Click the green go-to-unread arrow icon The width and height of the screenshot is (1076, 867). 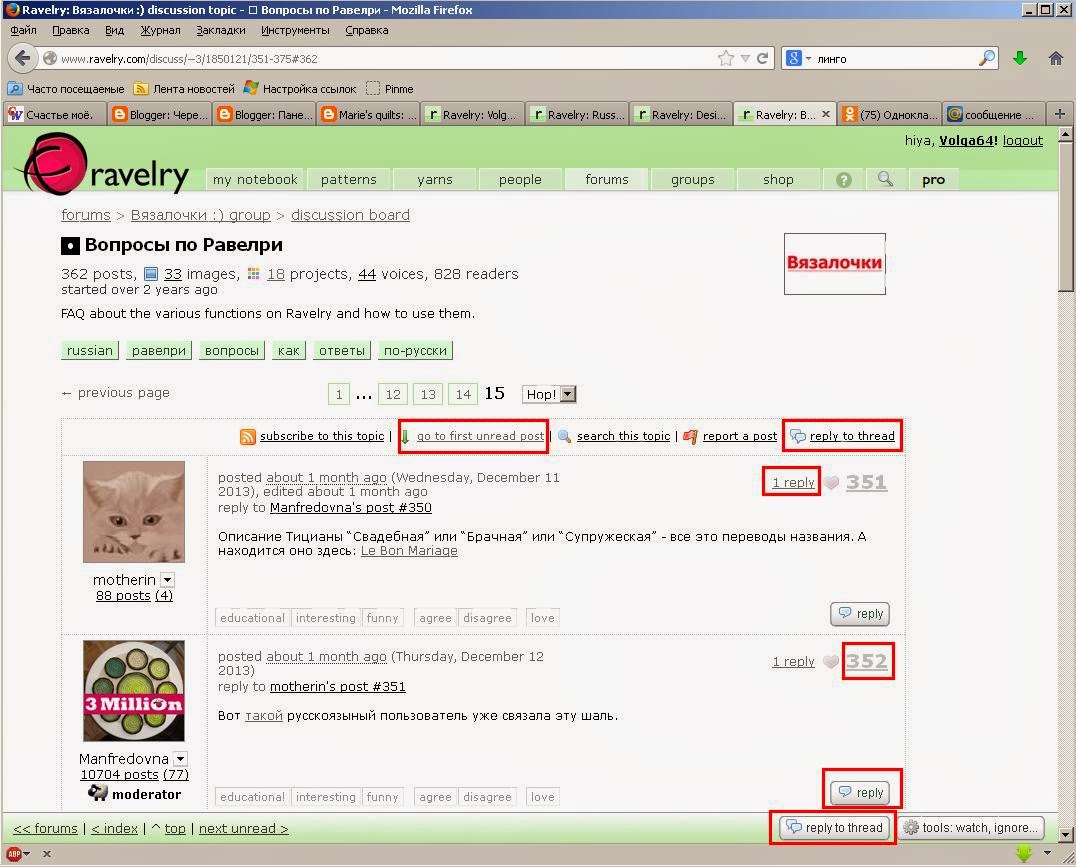[405, 437]
